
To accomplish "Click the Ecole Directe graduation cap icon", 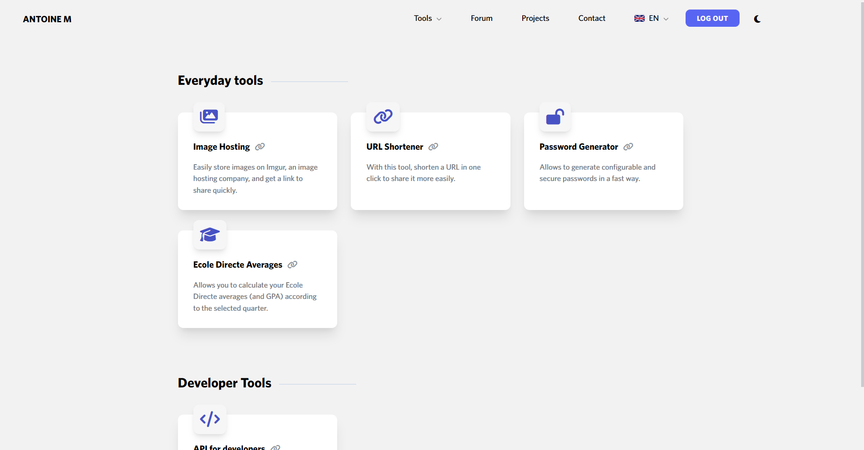I will click(x=209, y=235).
